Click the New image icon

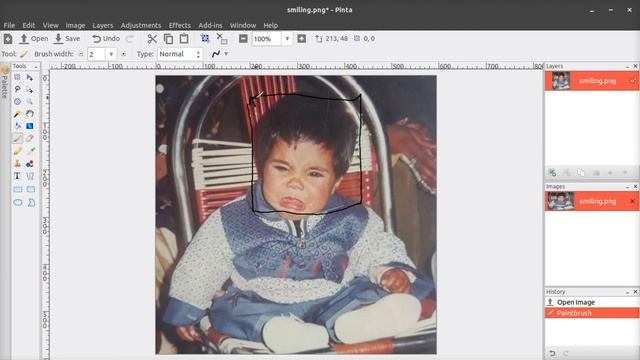8,39
